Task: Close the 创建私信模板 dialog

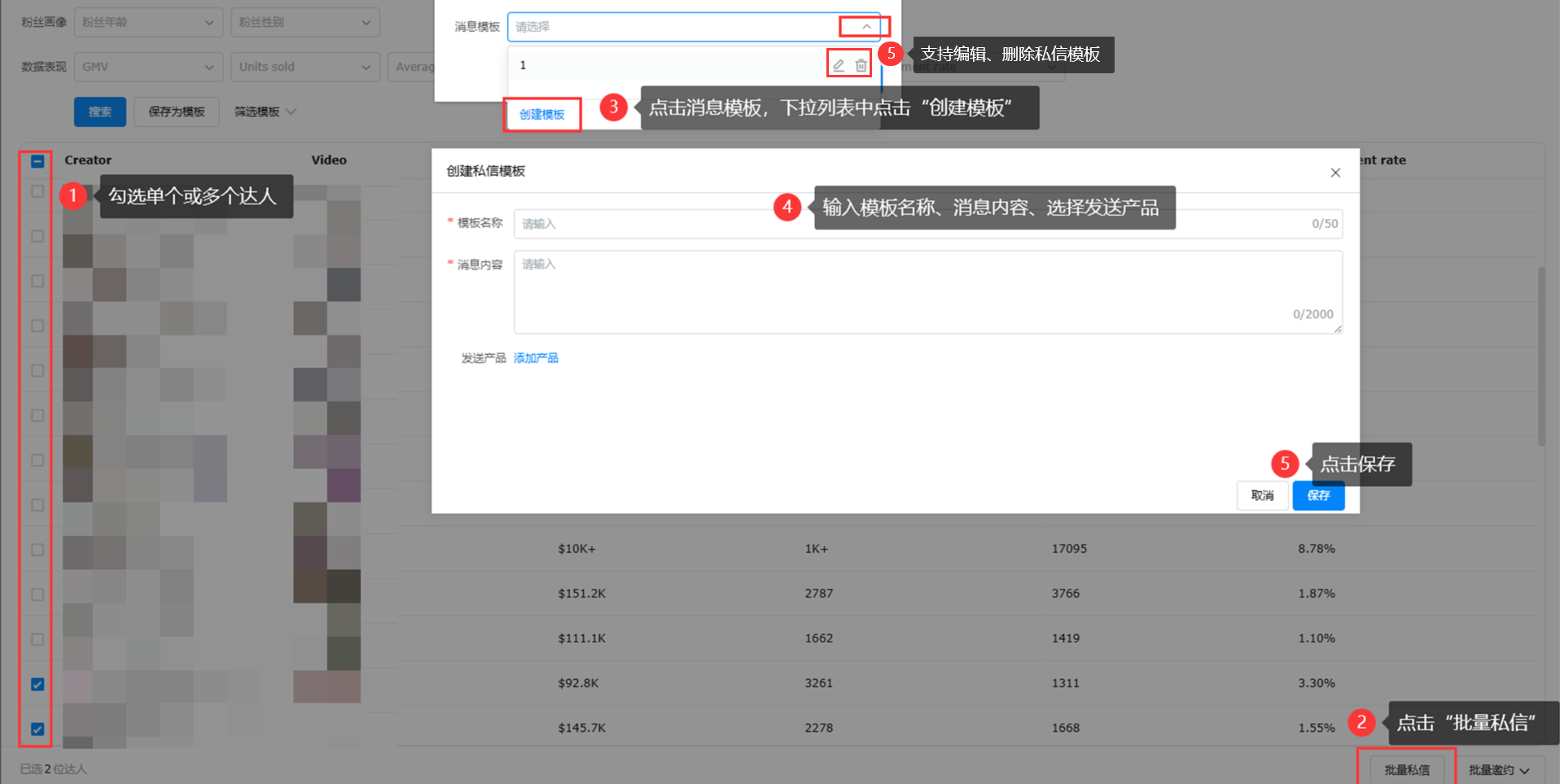Action: [x=1335, y=173]
